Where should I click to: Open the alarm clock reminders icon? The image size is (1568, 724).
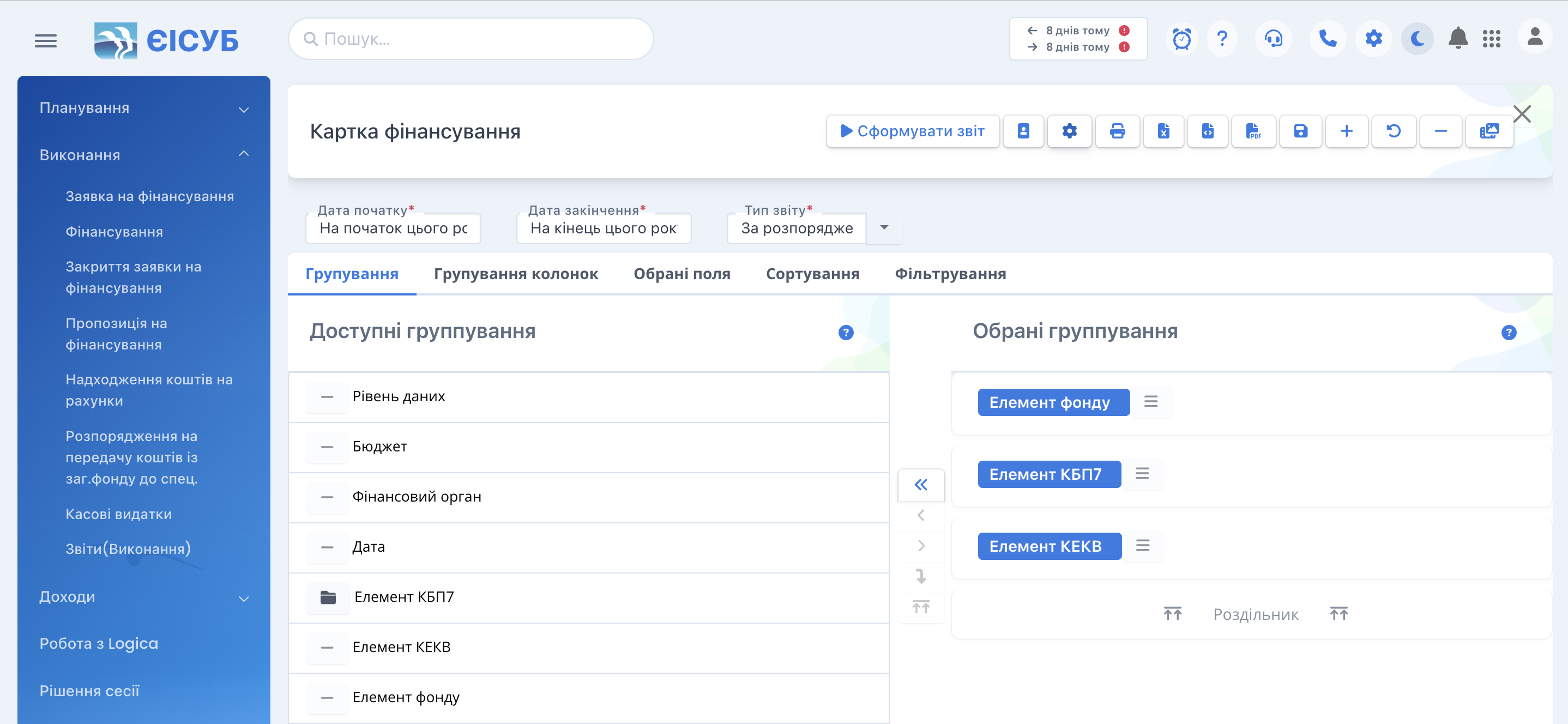pos(1181,39)
